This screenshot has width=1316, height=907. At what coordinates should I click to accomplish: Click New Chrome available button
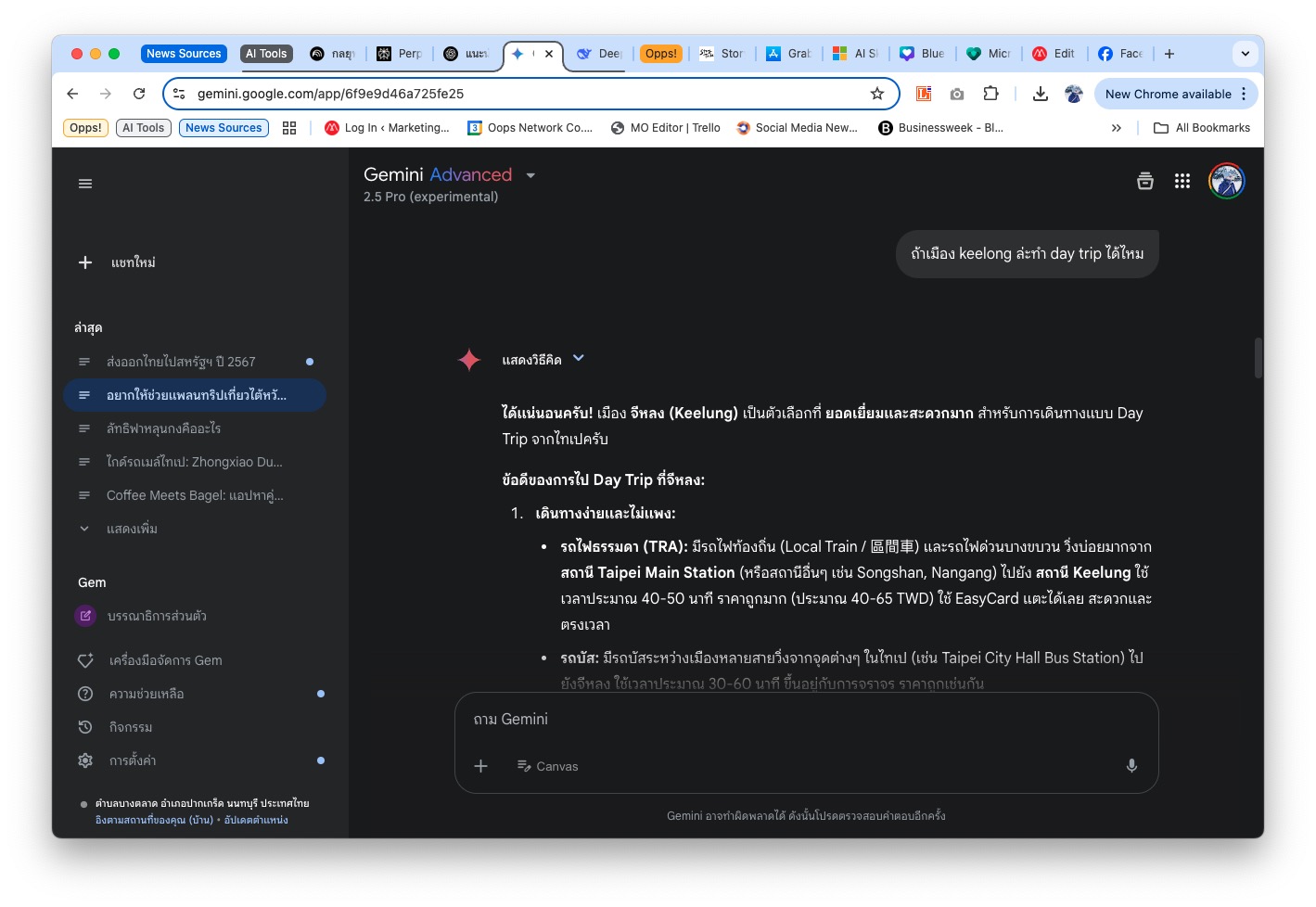(x=1169, y=94)
